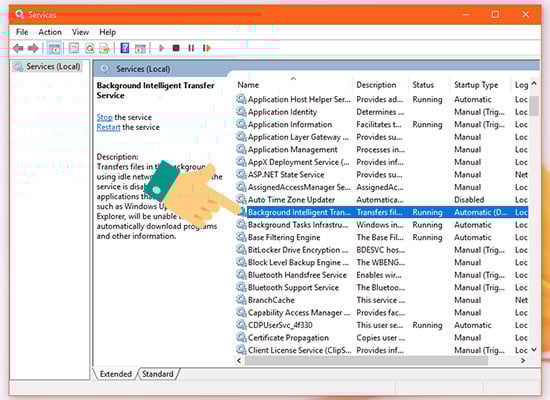
Task: Click the Start Service play icon
Action: coord(161,48)
